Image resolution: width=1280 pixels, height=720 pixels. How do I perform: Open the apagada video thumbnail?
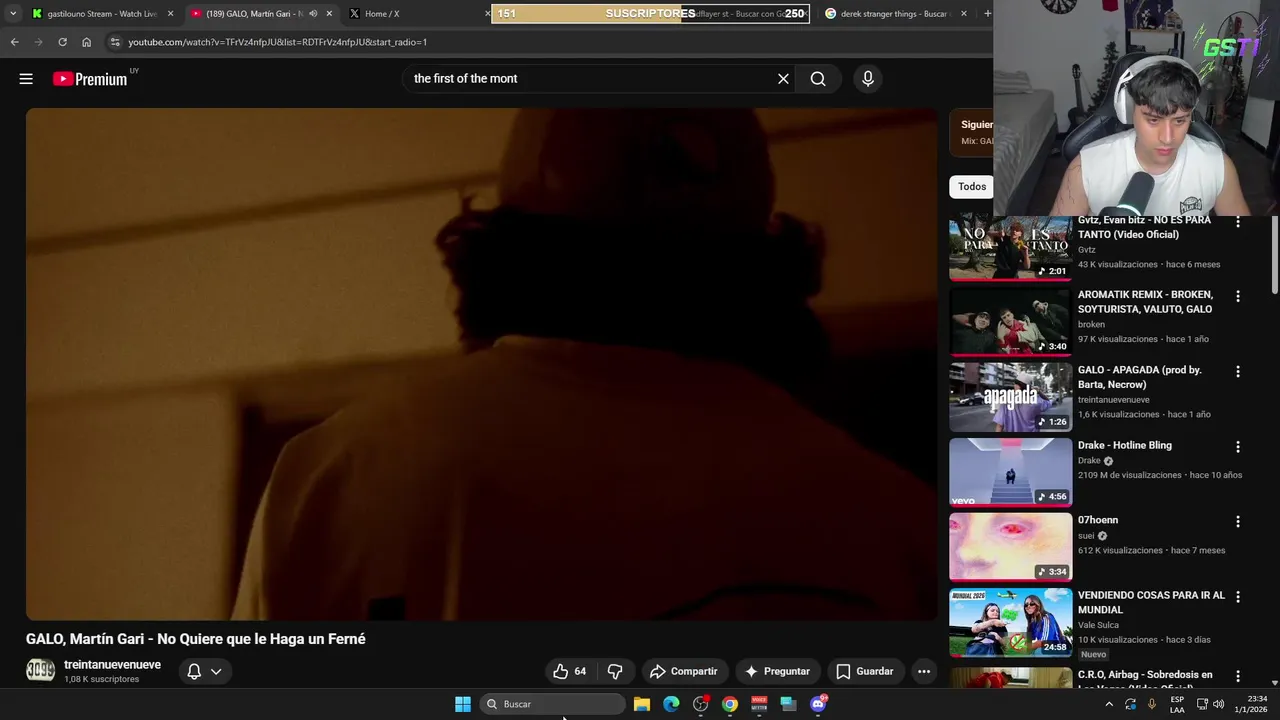[x=1010, y=397]
